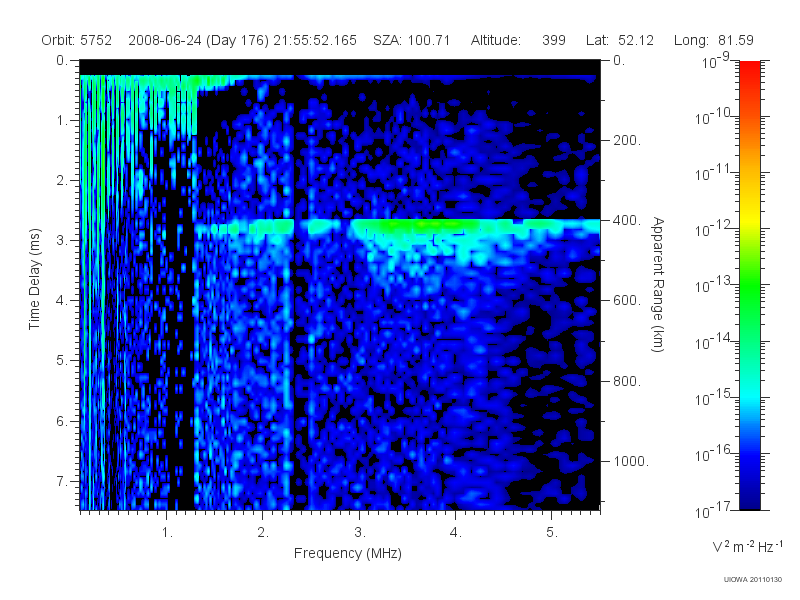Click the 'UIOWA 20110130' footer text

point(753,580)
